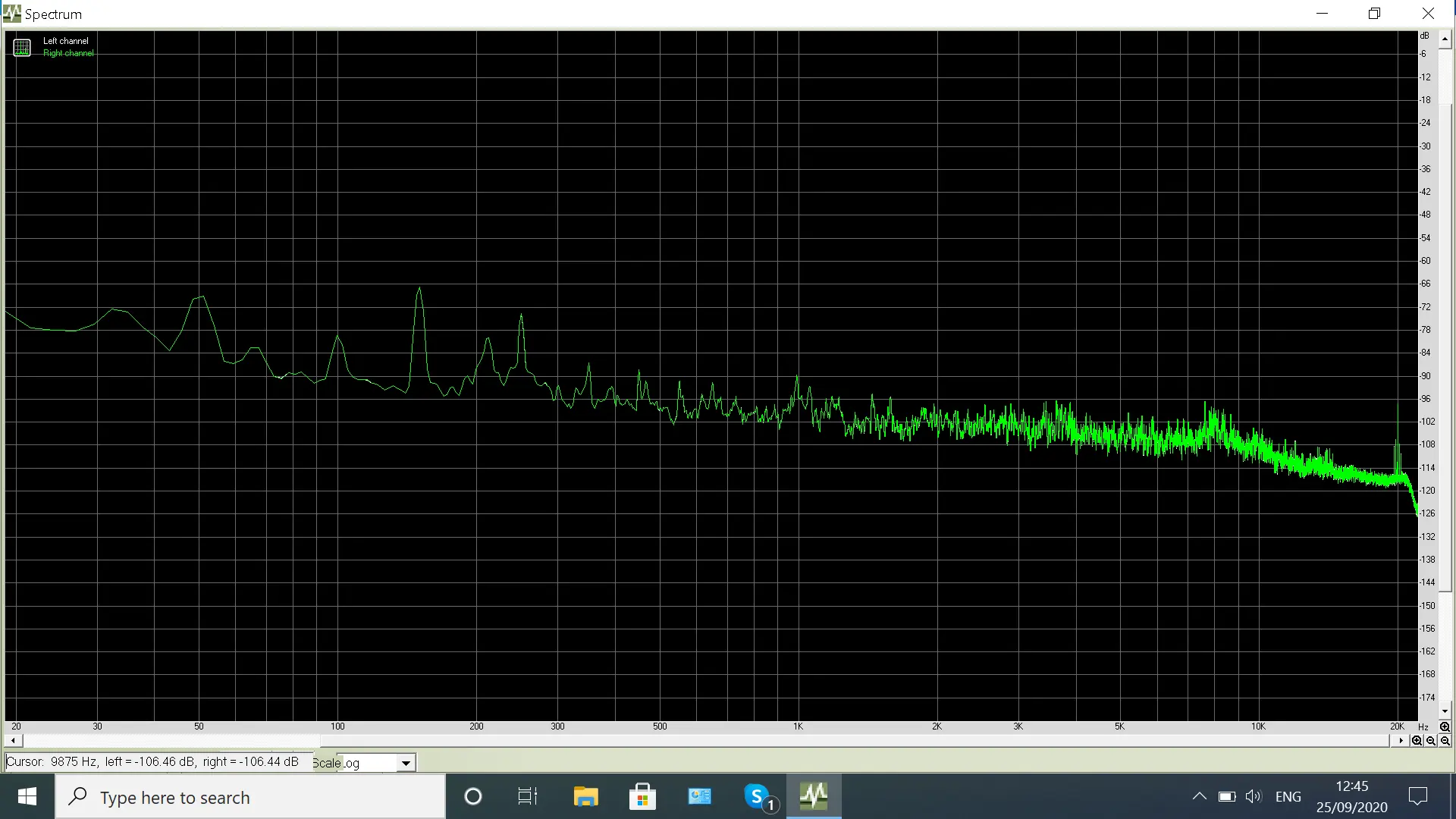Toggle the Right channel legend label

click(x=68, y=53)
